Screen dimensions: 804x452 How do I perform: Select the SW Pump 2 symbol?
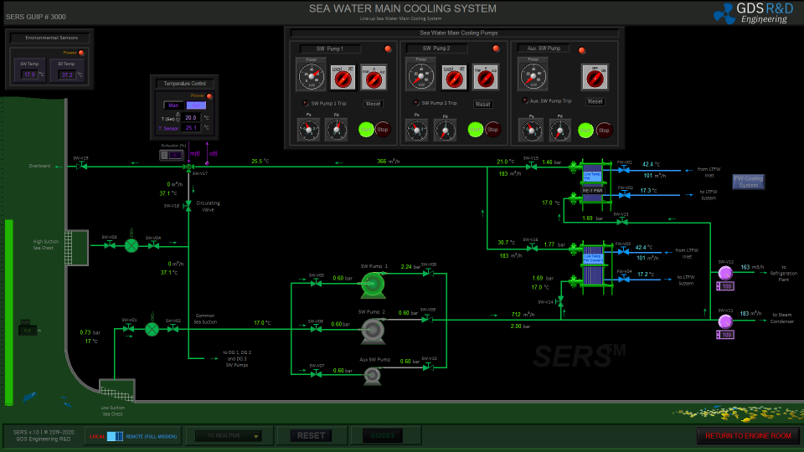pos(373,331)
